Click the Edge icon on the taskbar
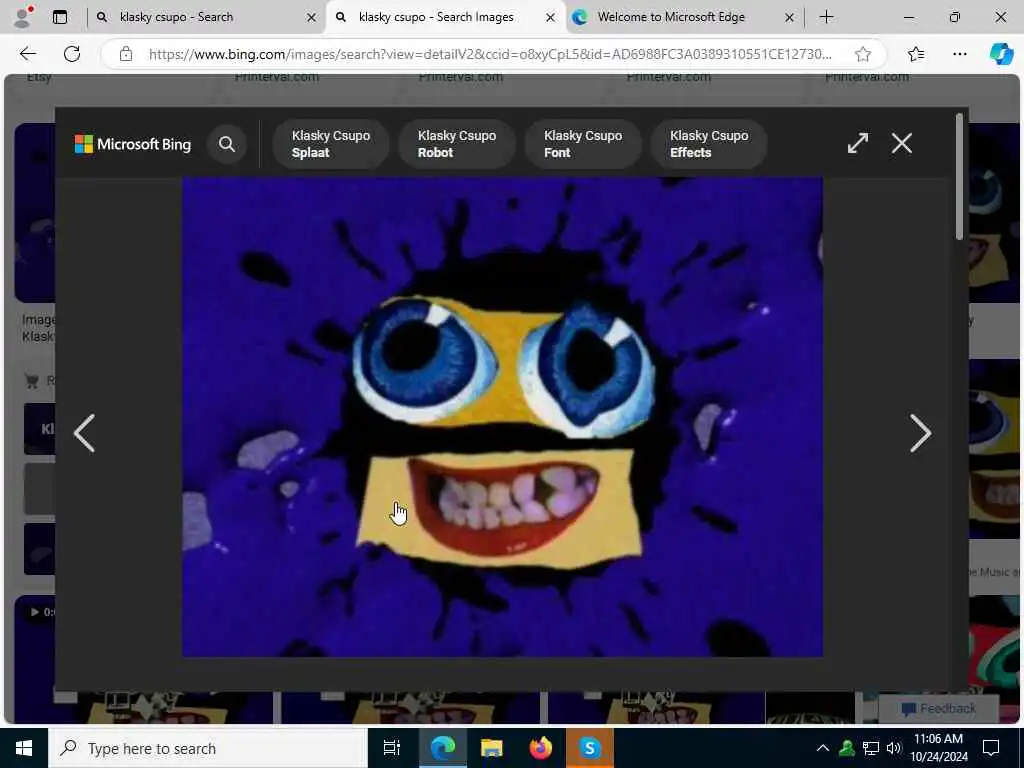1024x768 pixels. click(443, 748)
